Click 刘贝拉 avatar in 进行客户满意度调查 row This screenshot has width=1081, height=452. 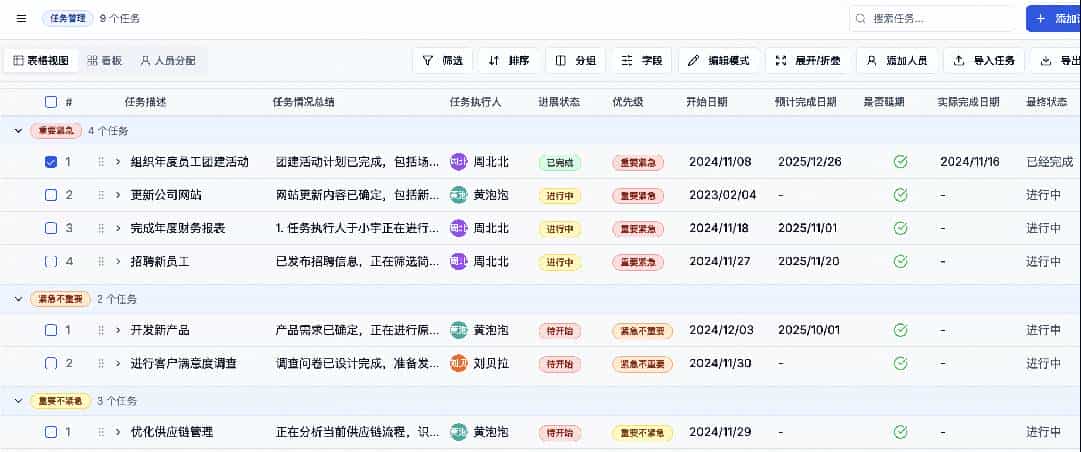pyautogui.click(x=458, y=363)
